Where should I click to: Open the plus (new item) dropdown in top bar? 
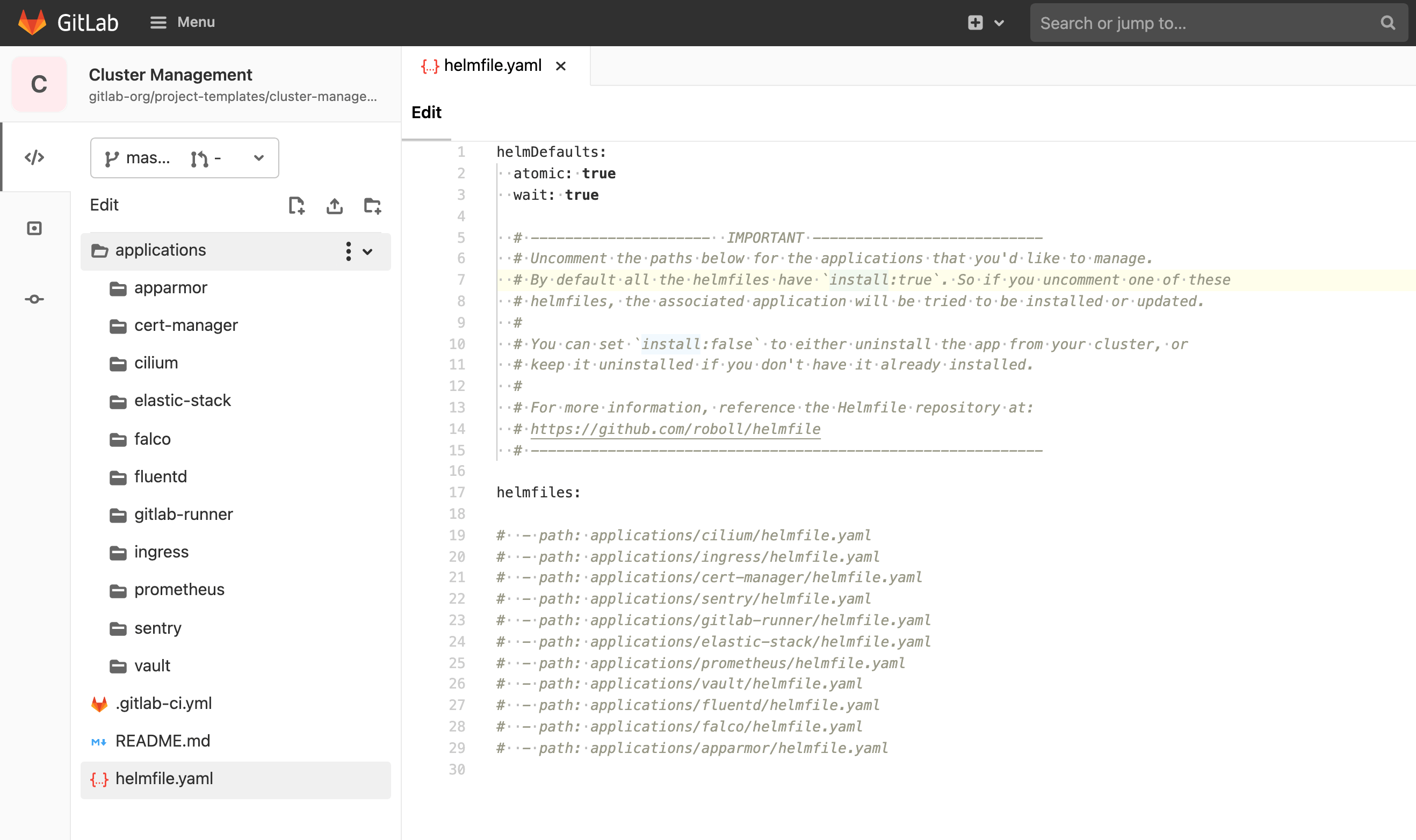pyautogui.click(x=985, y=23)
